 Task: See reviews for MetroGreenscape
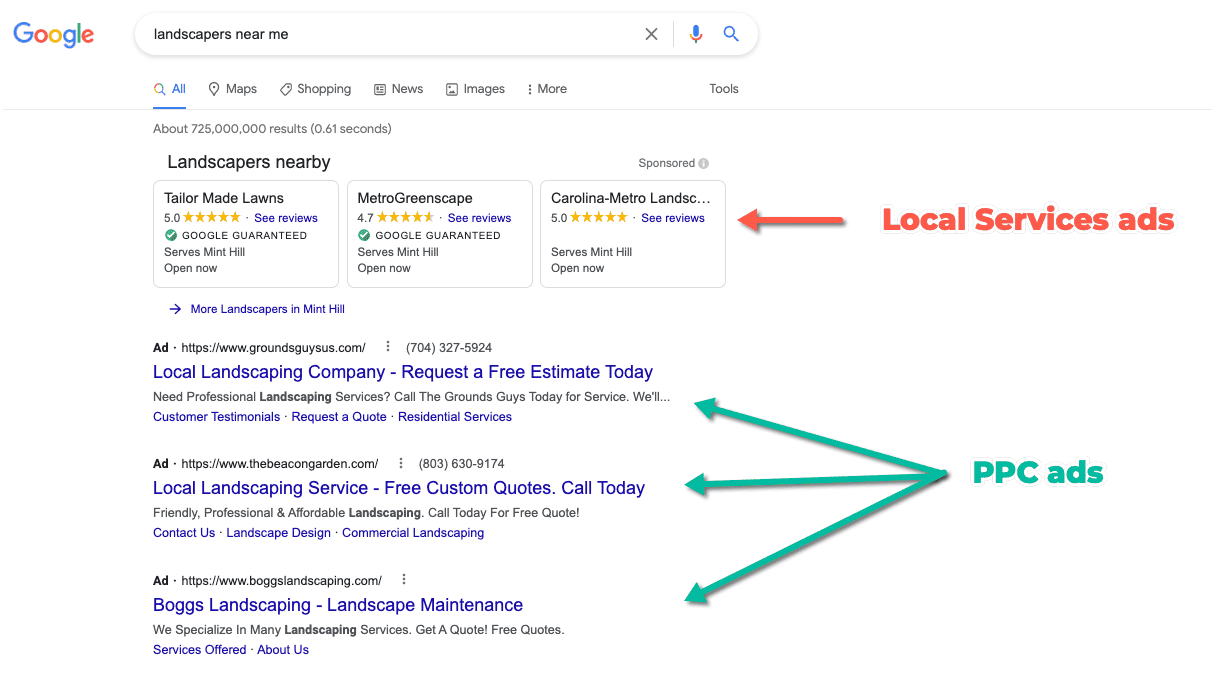(x=479, y=217)
